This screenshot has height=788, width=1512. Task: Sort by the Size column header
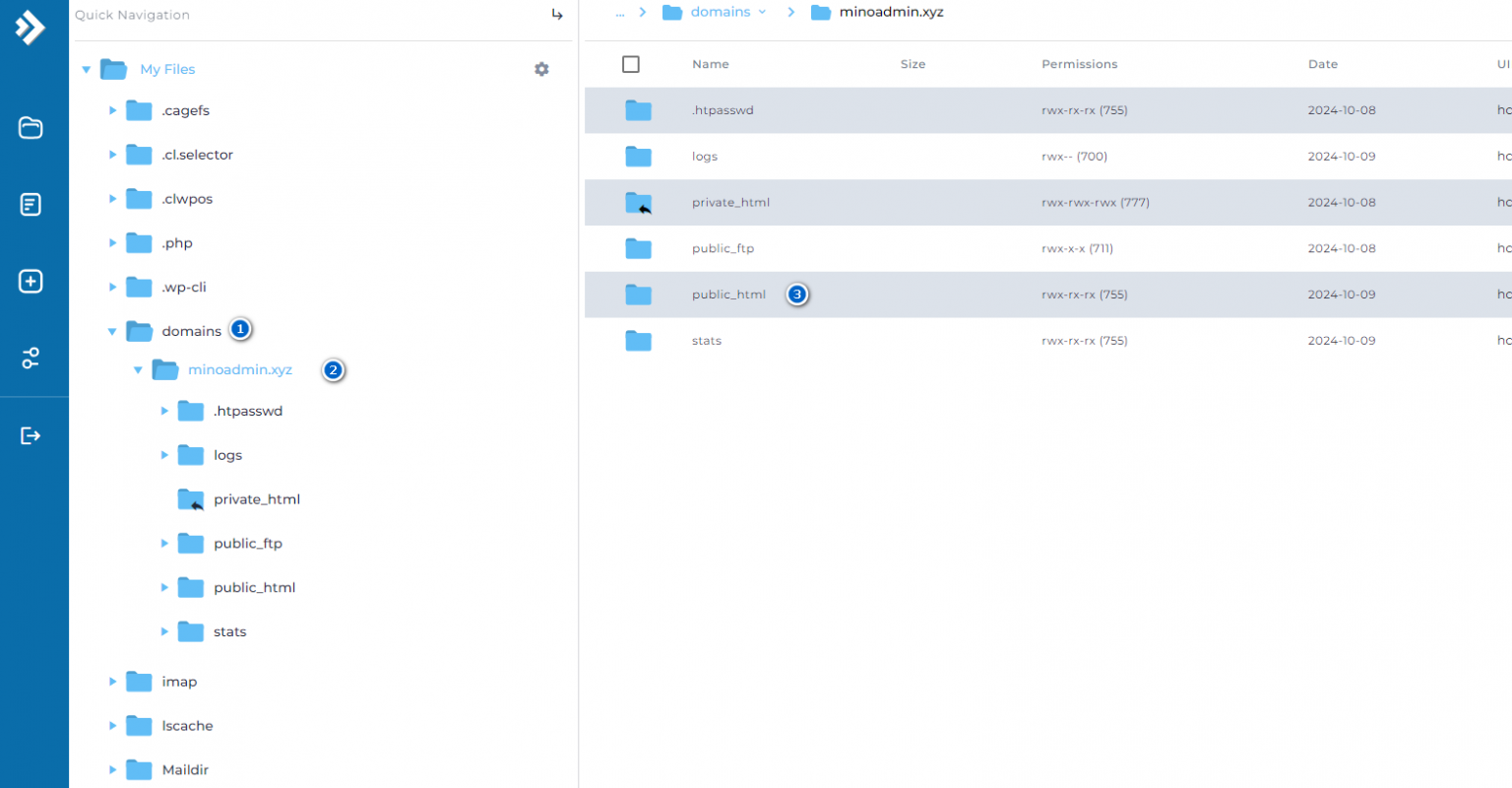[x=913, y=64]
